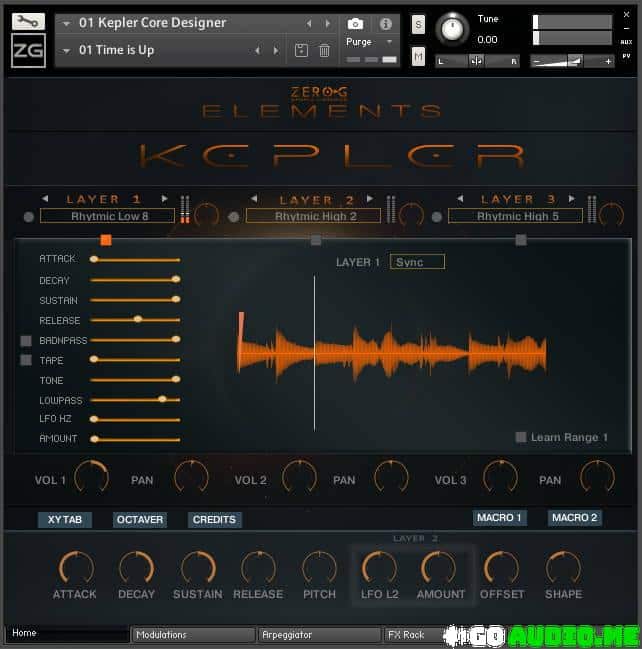642x649 pixels.
Task: Select next sample for Layer 2
Action: click(x=370, y=199)
